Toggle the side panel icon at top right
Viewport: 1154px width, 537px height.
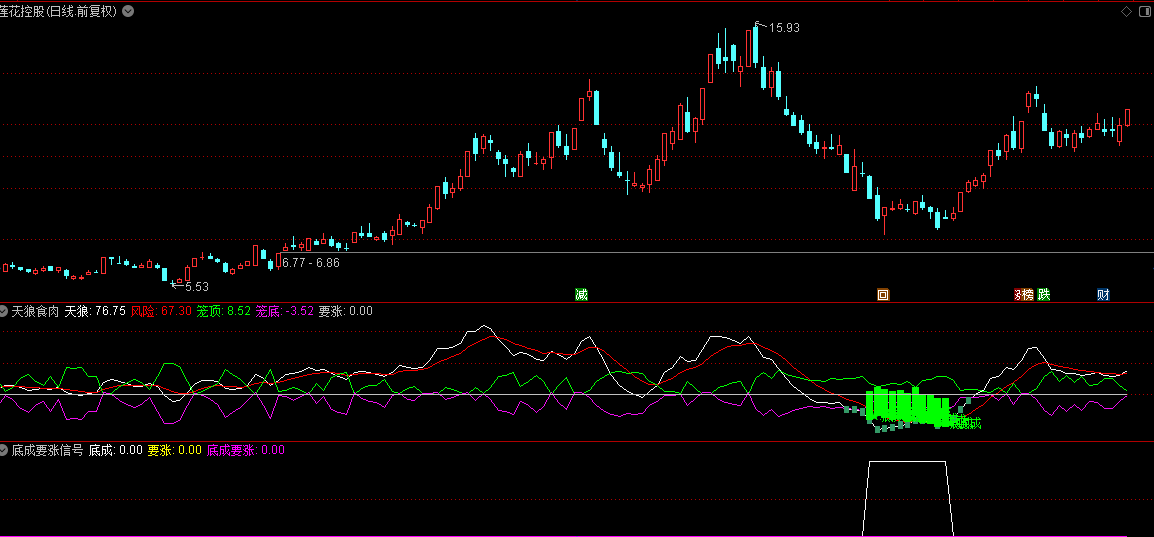(x=1146, y=11)
